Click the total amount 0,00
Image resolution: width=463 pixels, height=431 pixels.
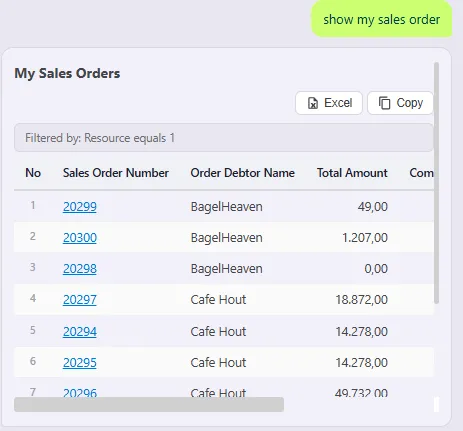point(376,269)
